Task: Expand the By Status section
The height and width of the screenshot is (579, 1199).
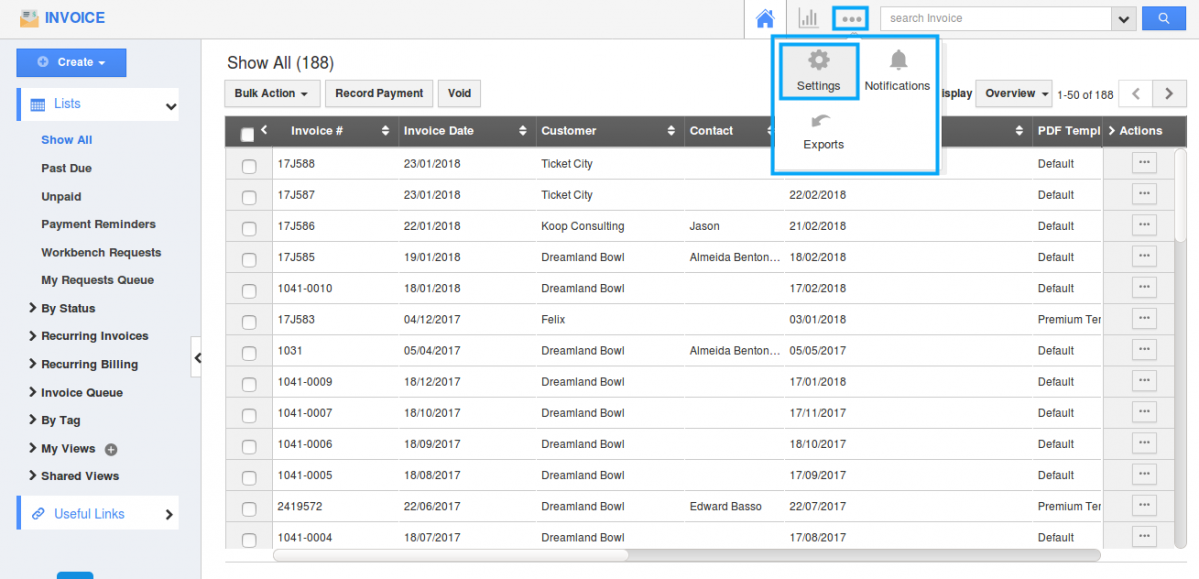Action: pyautogui.click(x=63, y=308)
